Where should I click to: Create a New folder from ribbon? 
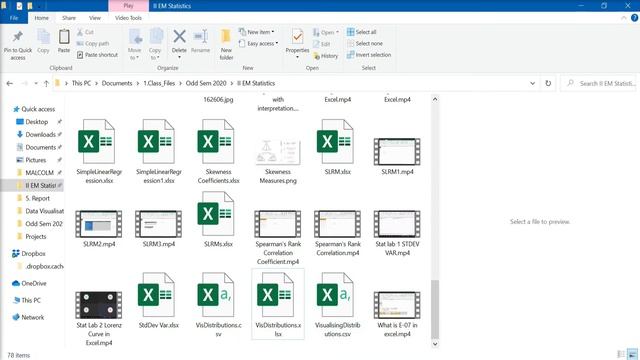point(226,44)
